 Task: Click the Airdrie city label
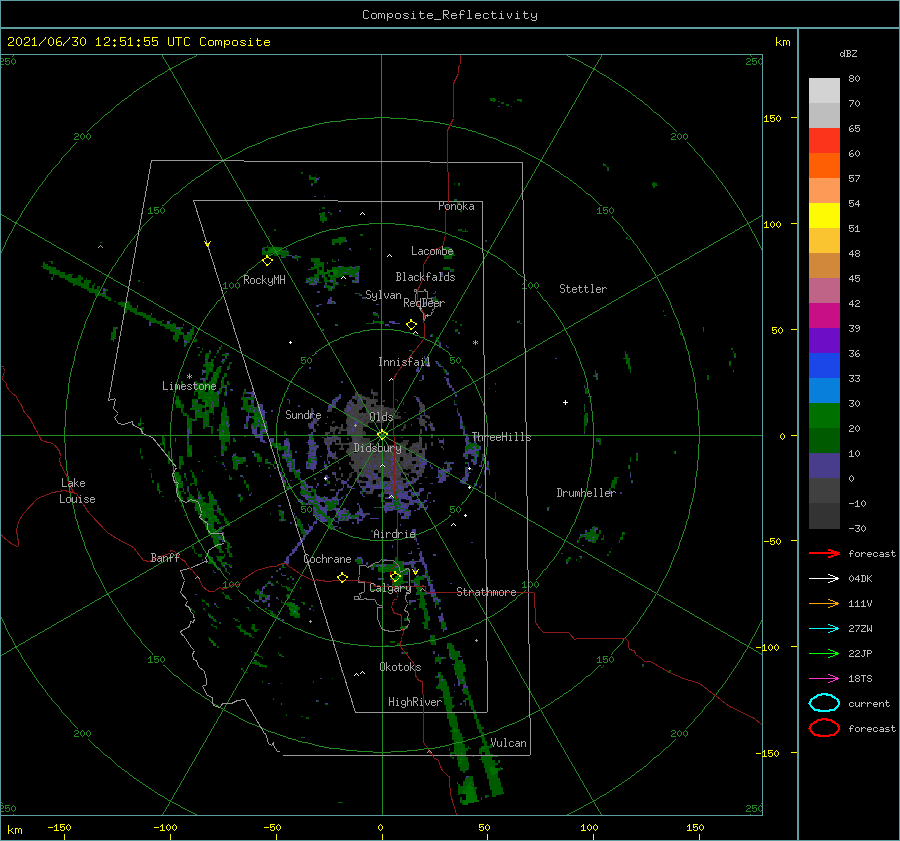click(x=394, y=534)
